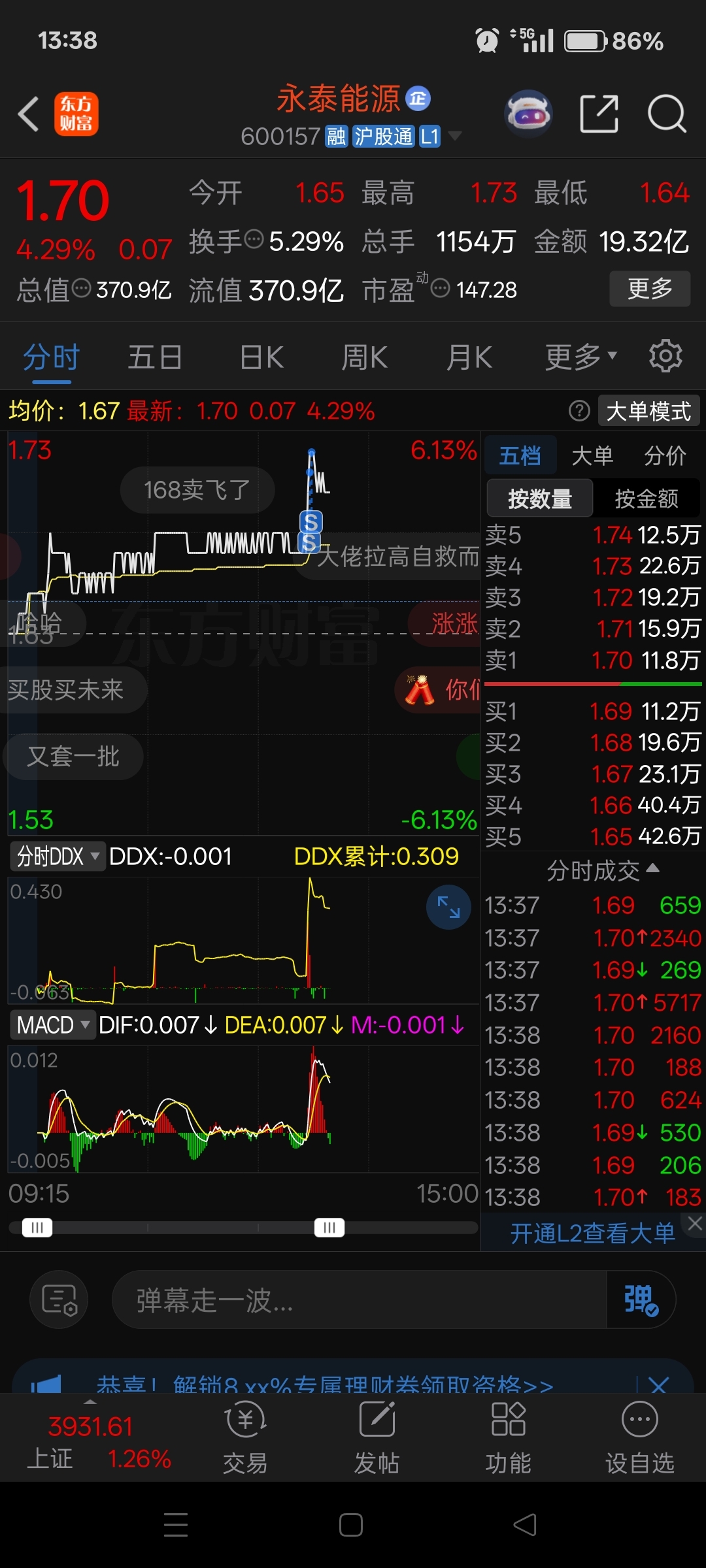Toggle 大单模式 mode
This screenshot has height=1568, width=706.
click(x=648, y=411)
